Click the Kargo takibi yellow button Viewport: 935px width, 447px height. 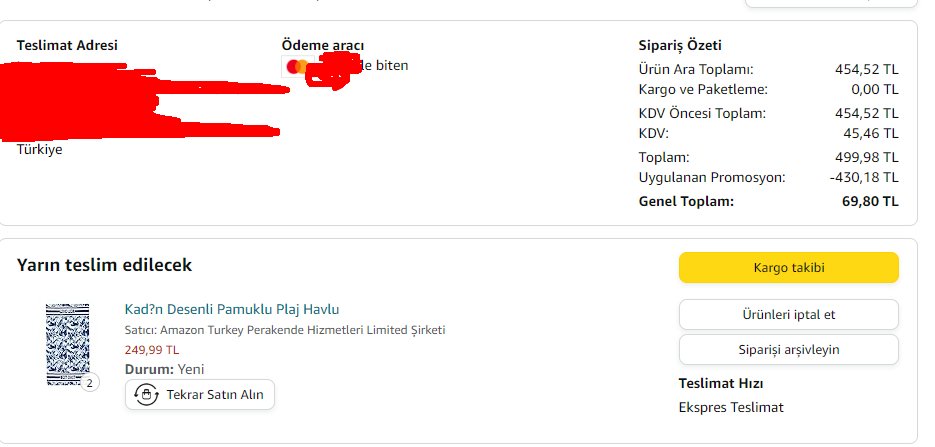(788, 267)
